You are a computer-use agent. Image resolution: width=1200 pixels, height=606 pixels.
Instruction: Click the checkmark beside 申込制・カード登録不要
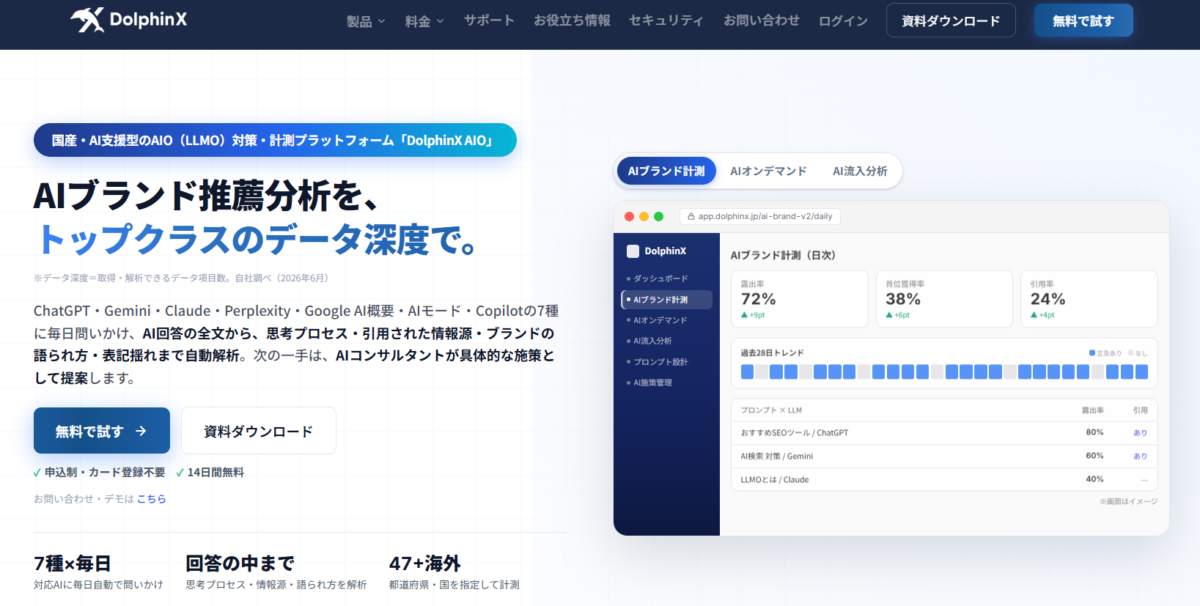[x=38, y=472]
